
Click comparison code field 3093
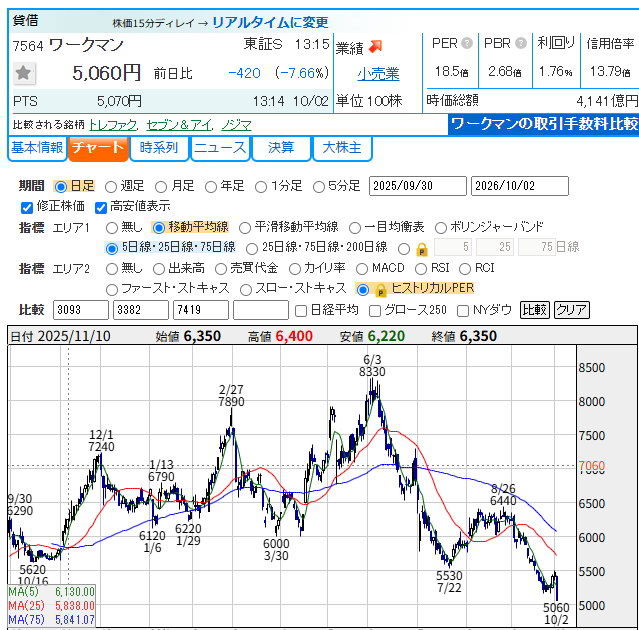coord(81,310)
